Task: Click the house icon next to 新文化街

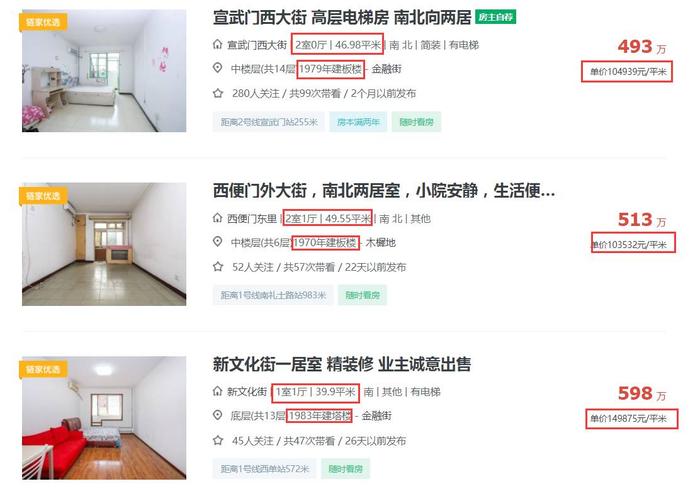Action: (x=217, y=391)
